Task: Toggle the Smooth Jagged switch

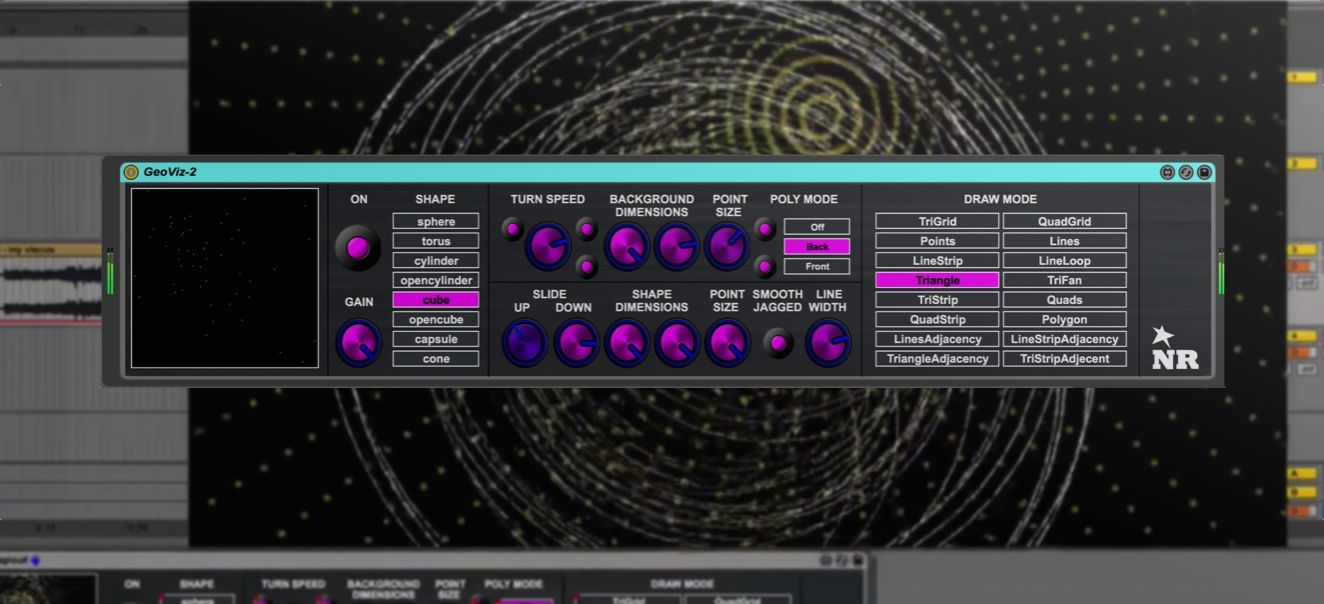Action: click(x=778, y=343)
